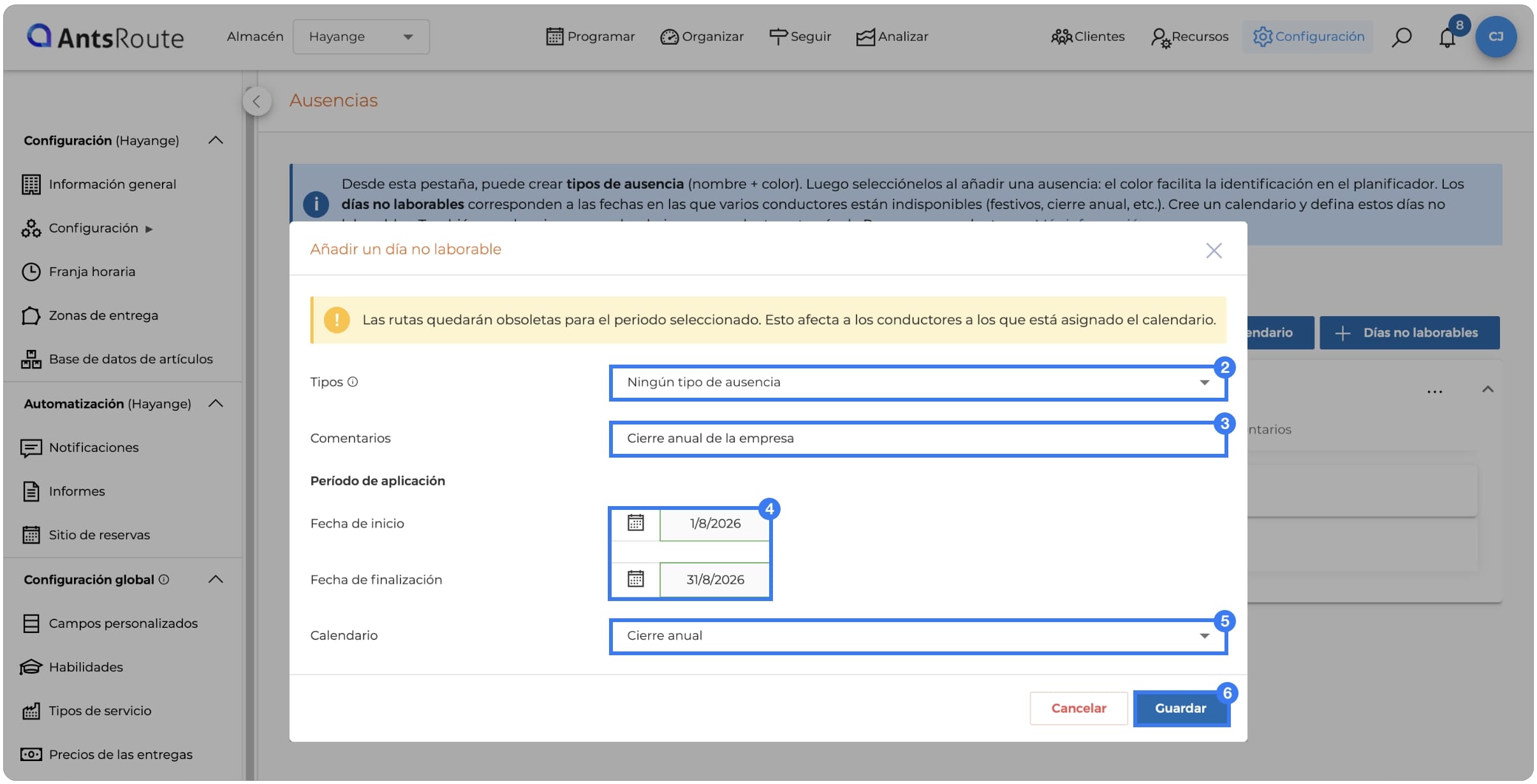Open Informes in sidebar

coord(77,491)
